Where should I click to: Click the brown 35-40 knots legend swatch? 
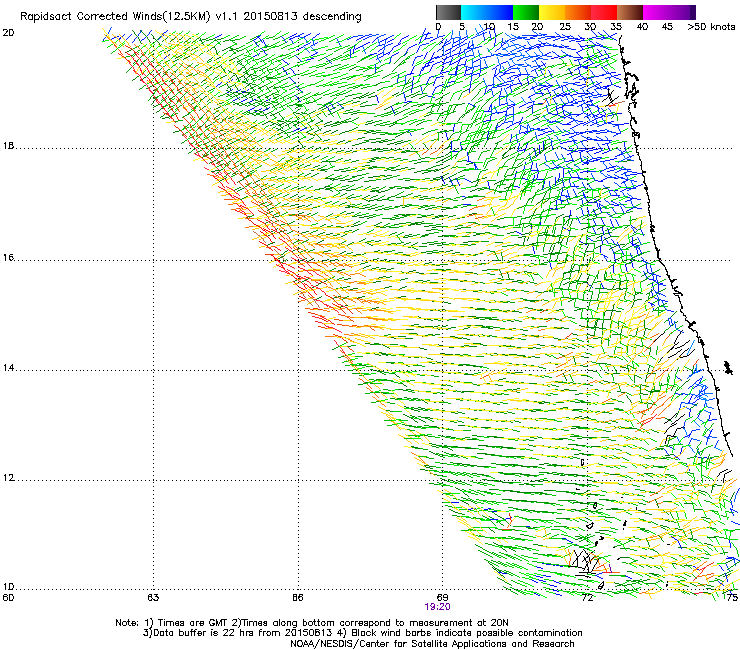(630, 12)
